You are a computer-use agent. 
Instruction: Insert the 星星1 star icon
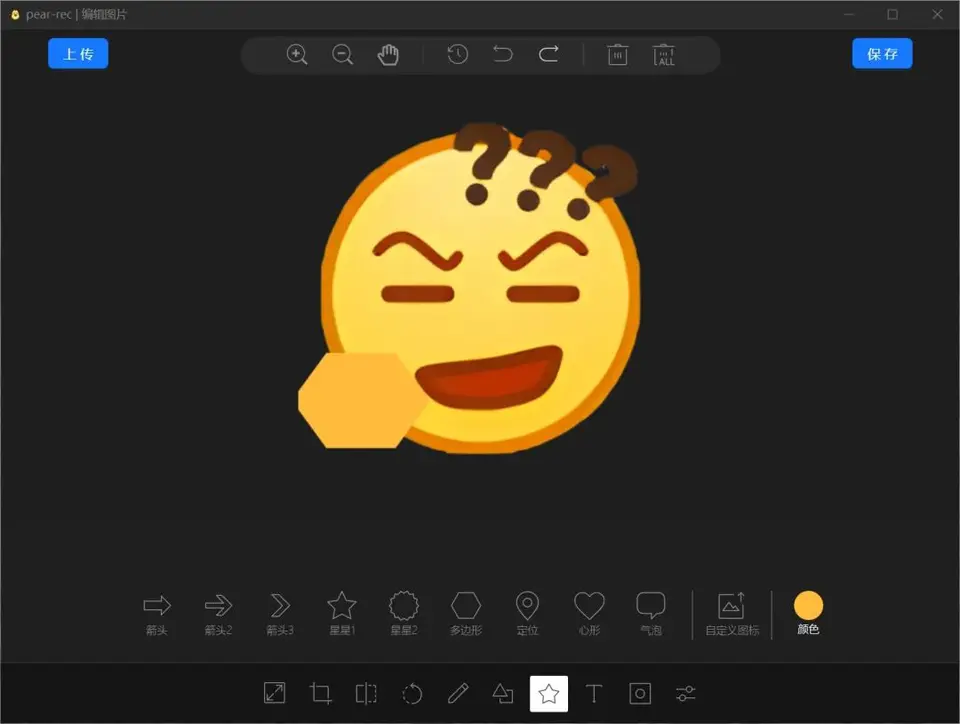pos(342,613)
